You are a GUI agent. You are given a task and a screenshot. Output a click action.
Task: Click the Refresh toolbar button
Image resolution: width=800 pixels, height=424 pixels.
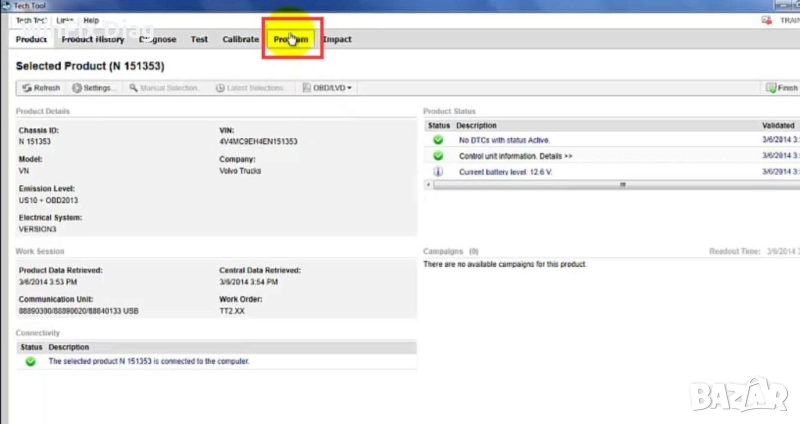point(41,88)
